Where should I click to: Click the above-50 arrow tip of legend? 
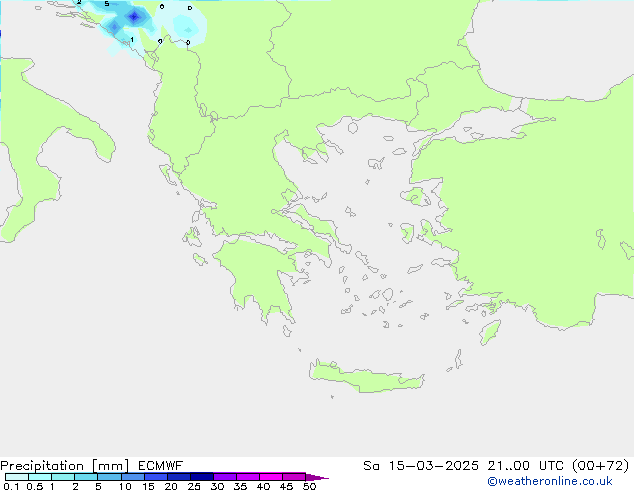click(317, 477)
